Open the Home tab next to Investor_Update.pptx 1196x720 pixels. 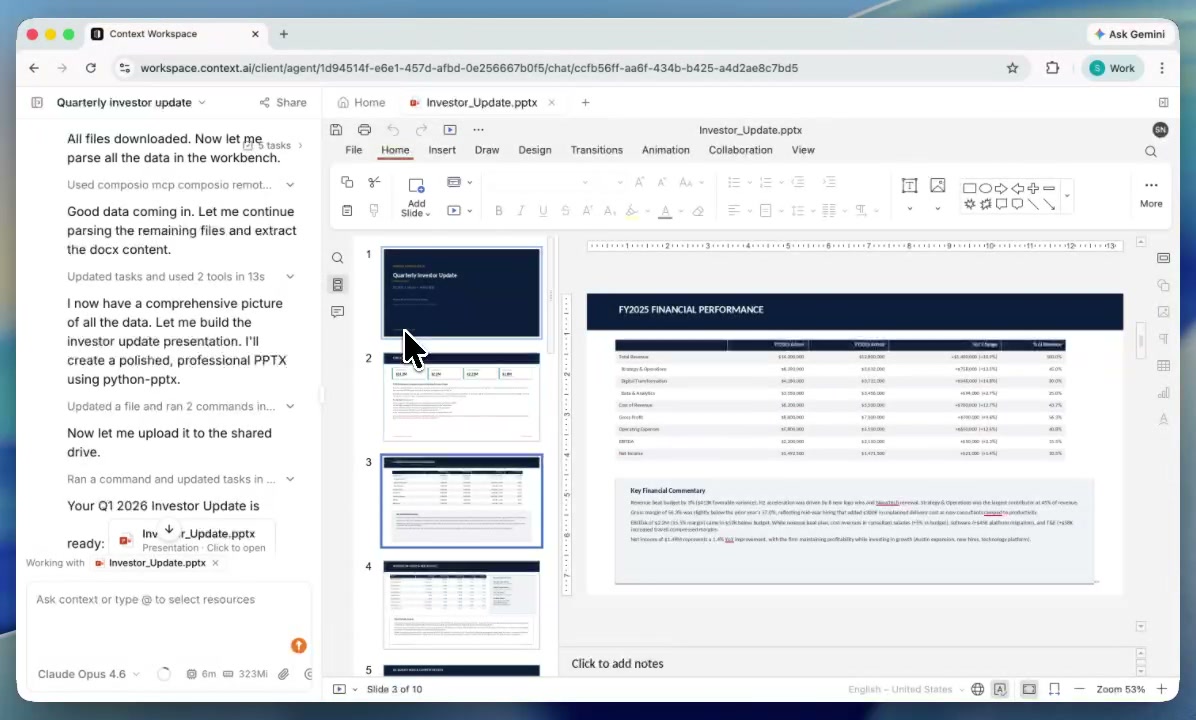click(x=361, y=102)
